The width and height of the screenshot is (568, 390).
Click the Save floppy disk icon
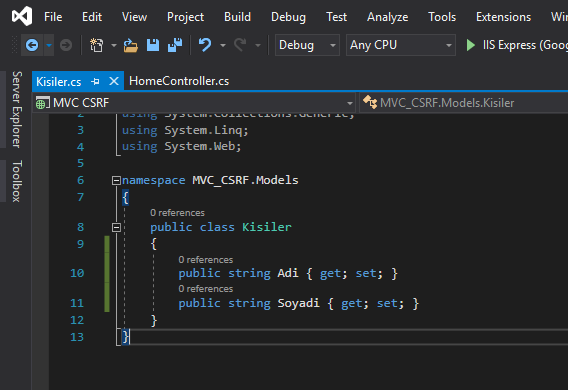(x=153, y=45)
